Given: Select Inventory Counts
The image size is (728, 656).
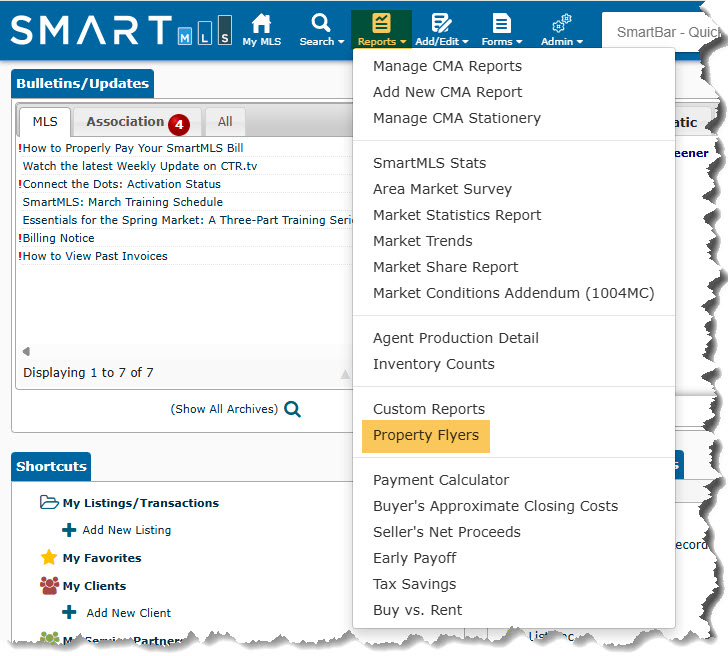Looking at the screenshot, I should (434, 364).
